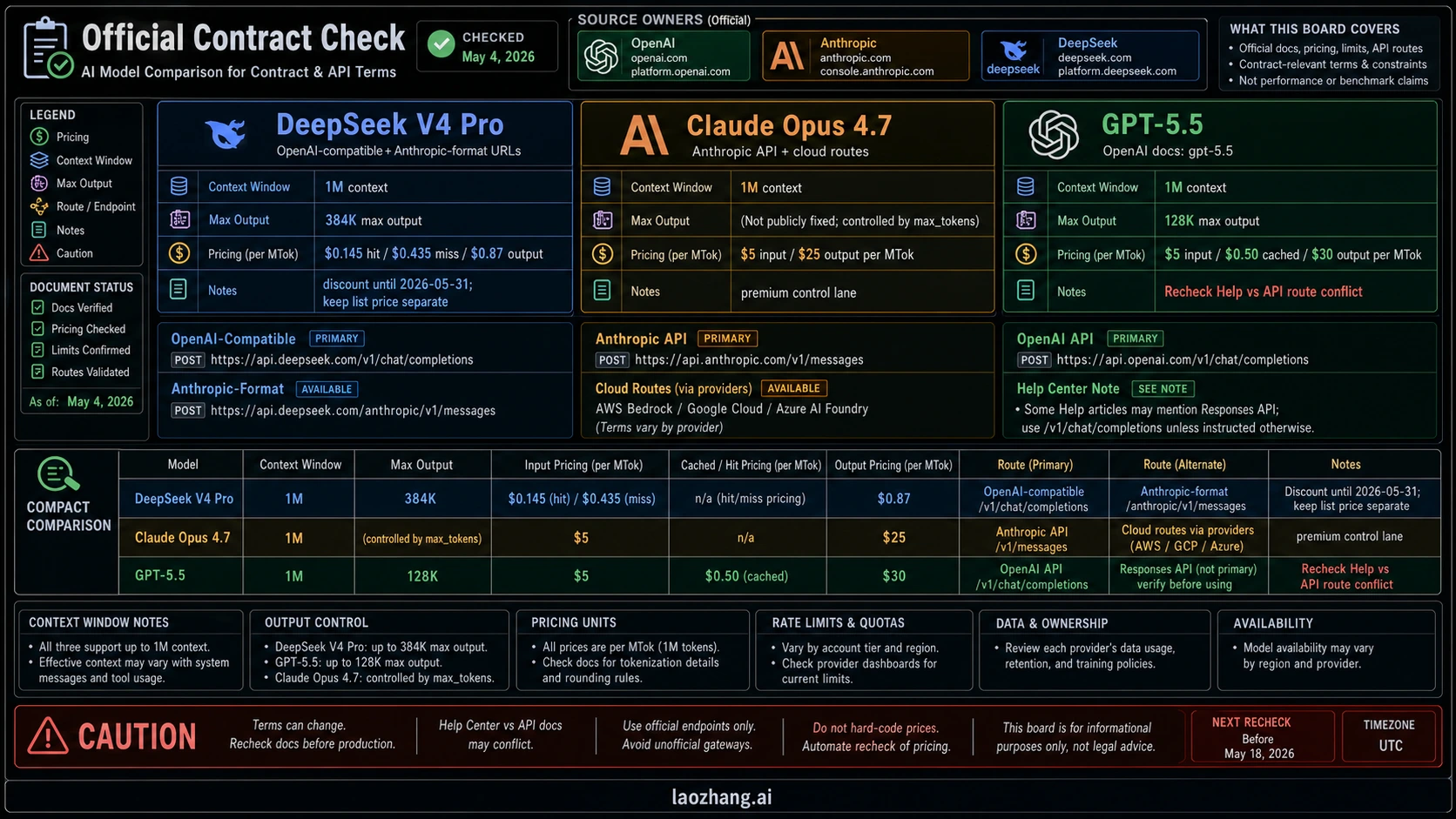Click the Claude Opus 4.7 row name in the table

pyautogui.click(x=182, y=538)
